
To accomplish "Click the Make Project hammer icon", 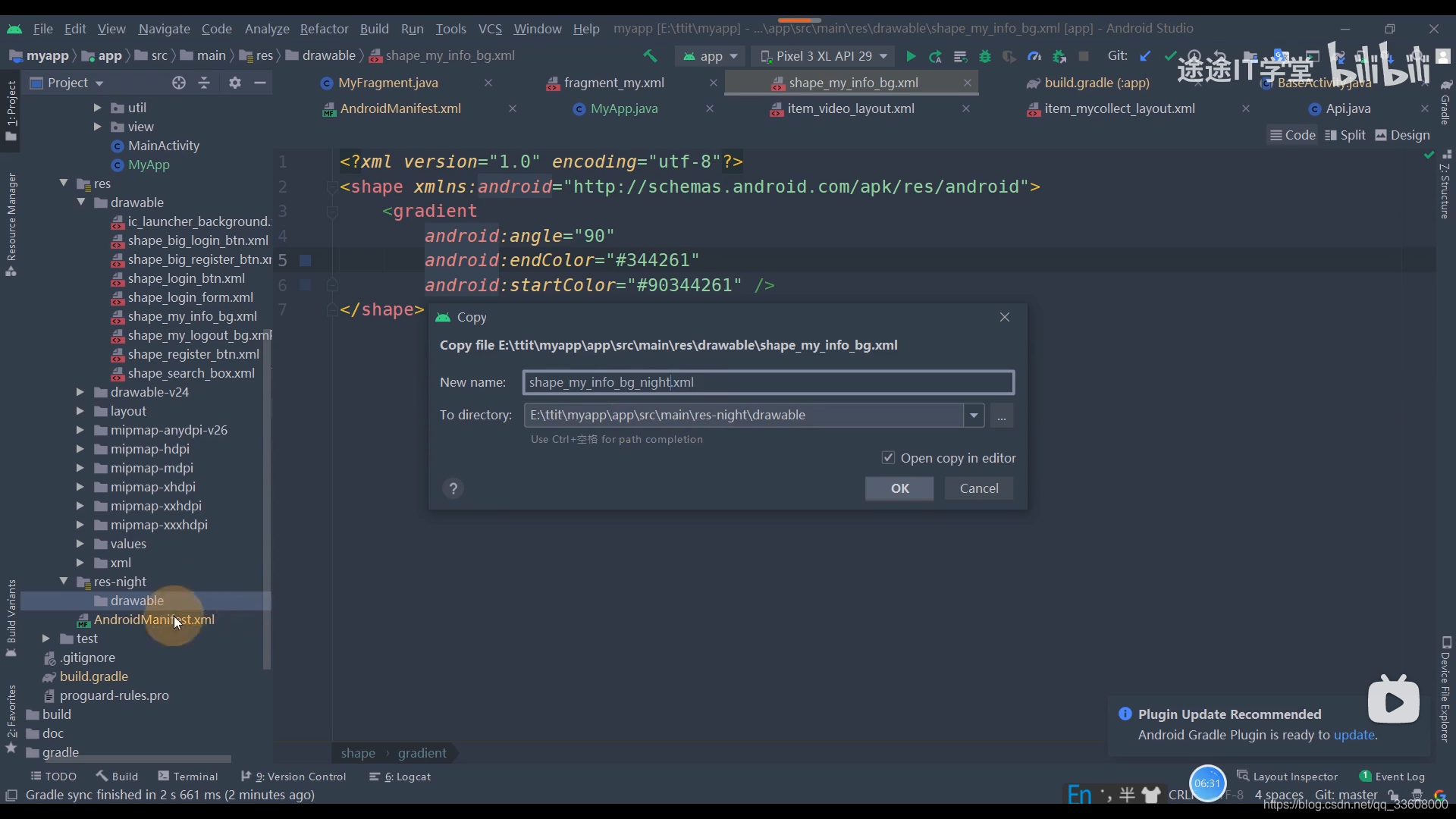I will pos(650,55).
